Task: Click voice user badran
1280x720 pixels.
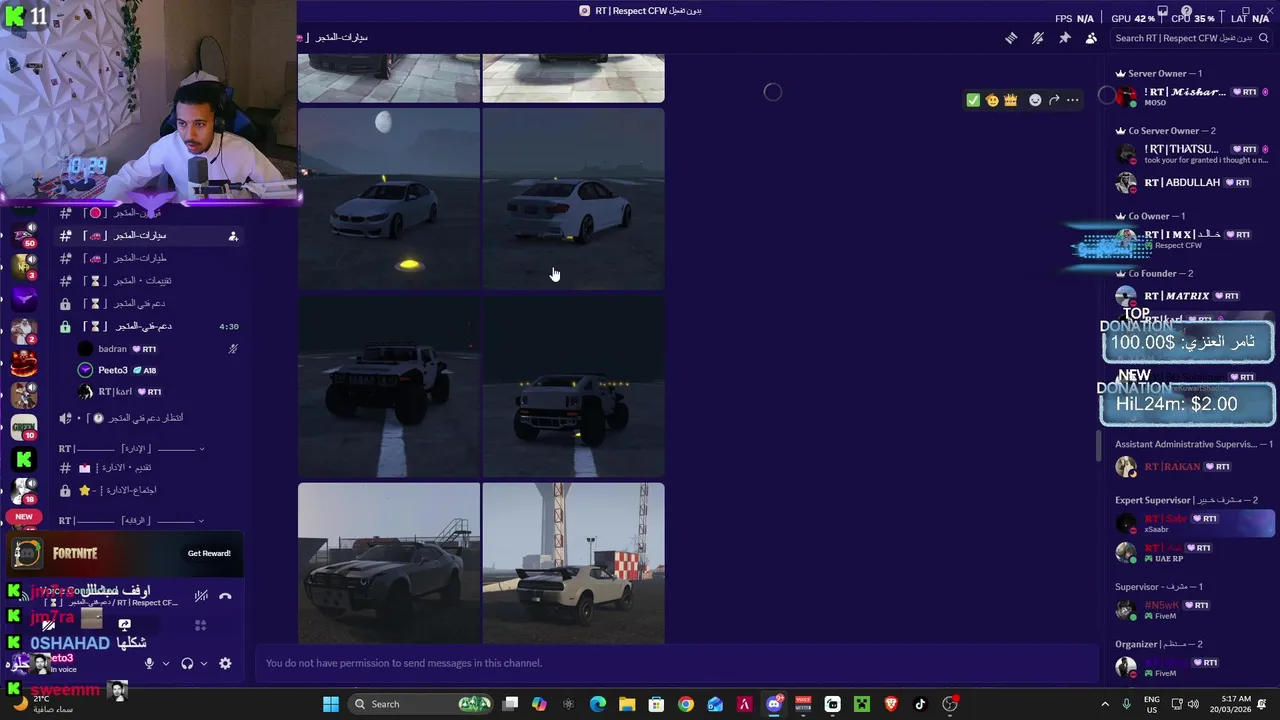Action: tap(158, 349)
